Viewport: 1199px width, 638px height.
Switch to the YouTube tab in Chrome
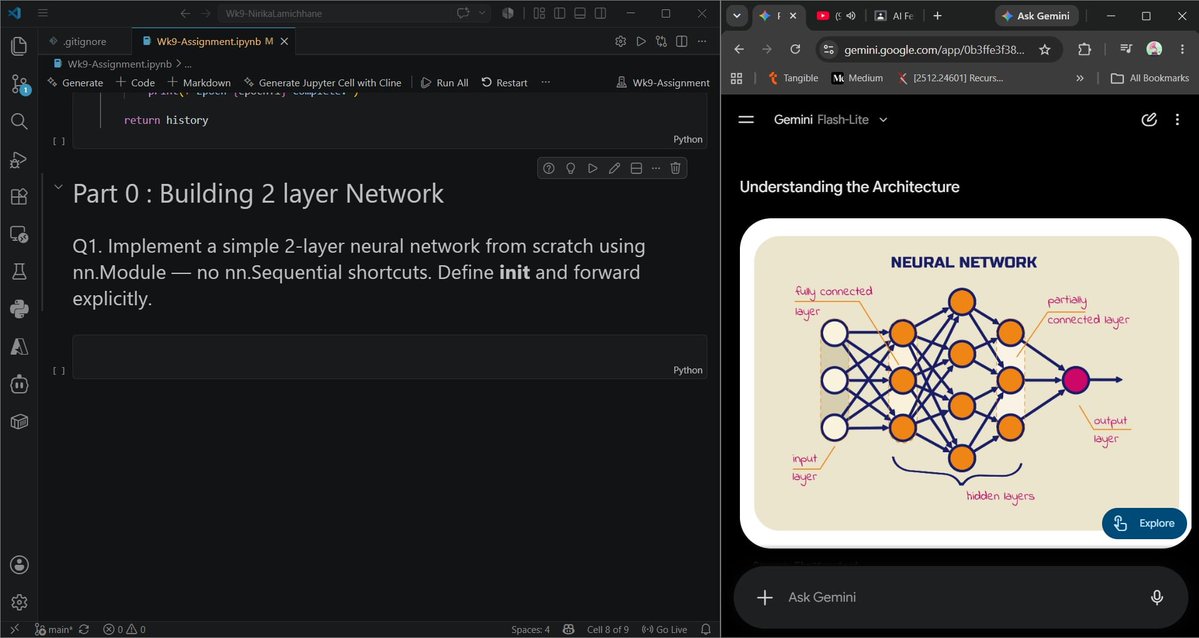835,16
